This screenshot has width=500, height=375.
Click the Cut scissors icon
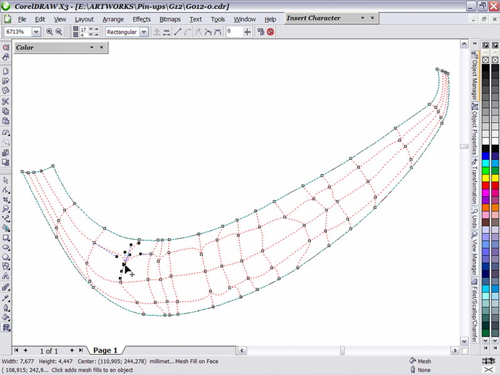(6, 101)
